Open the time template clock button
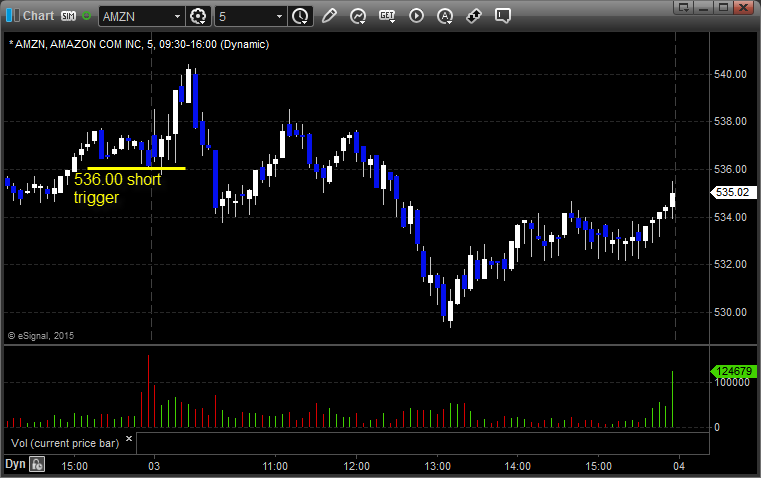The image size is (761, 478). [x=300, y=16]
